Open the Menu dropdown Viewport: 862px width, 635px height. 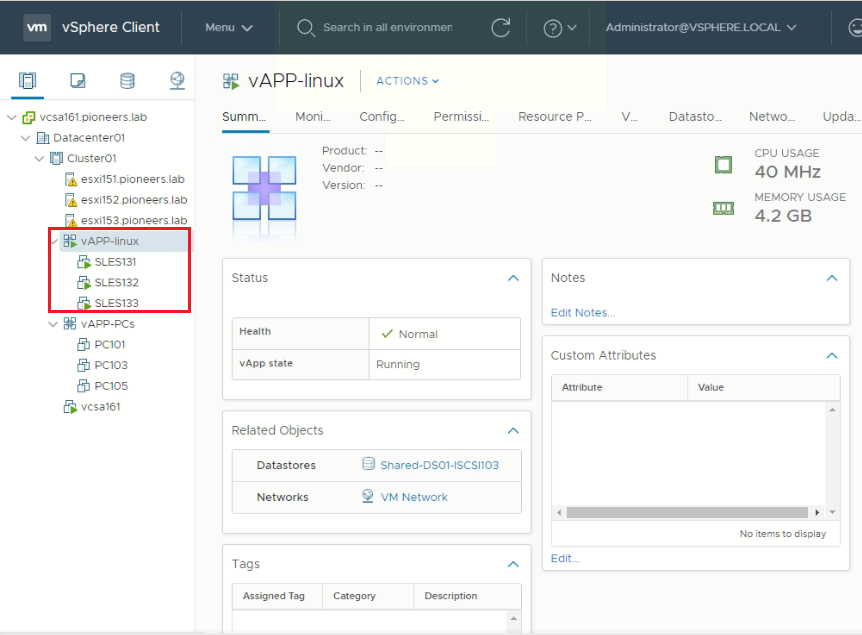coord(229,27)
